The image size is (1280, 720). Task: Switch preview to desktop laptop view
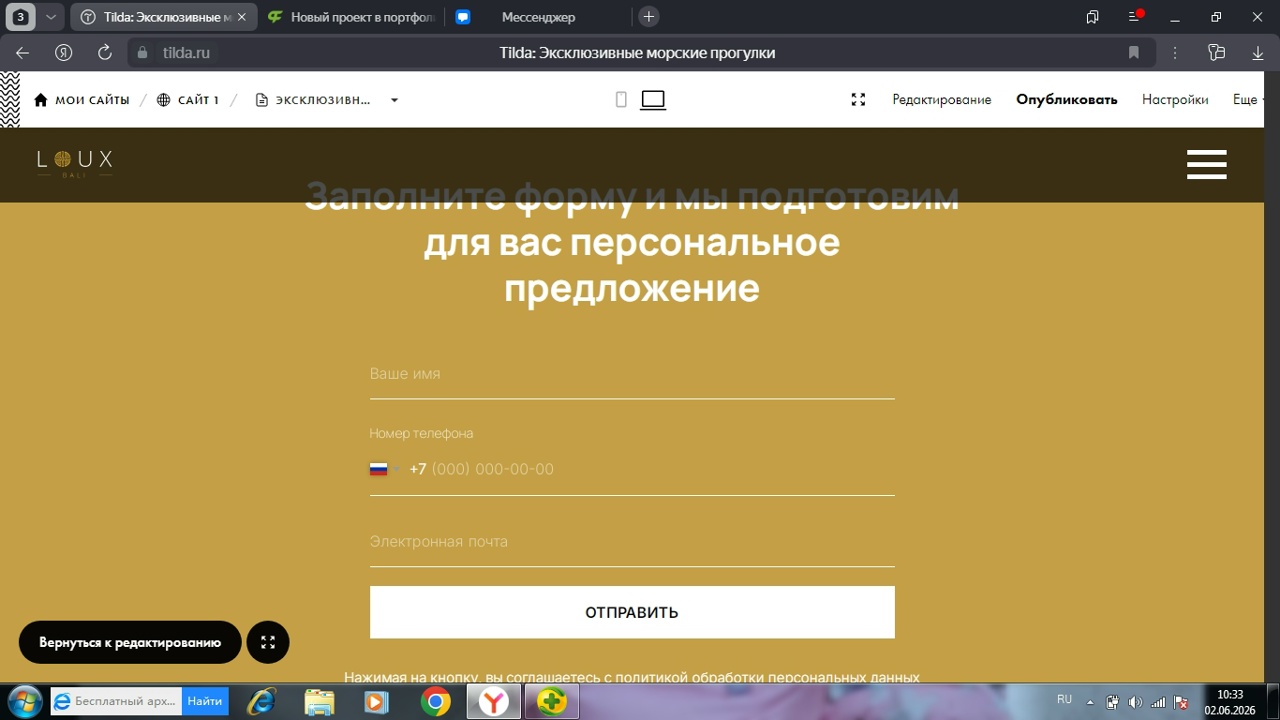653,99
